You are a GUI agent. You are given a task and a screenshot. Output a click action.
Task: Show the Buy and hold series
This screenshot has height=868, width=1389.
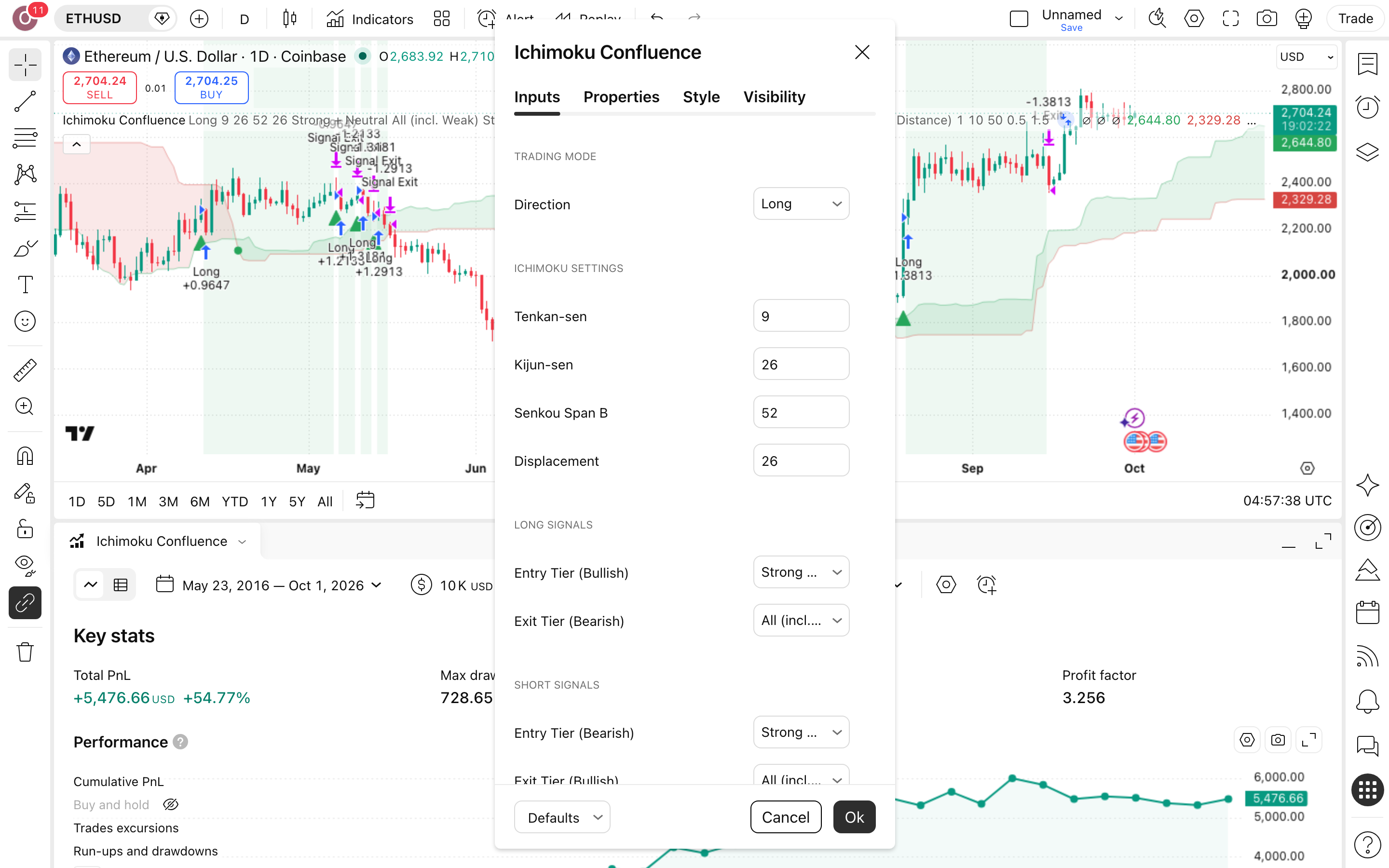coord(170,805)
